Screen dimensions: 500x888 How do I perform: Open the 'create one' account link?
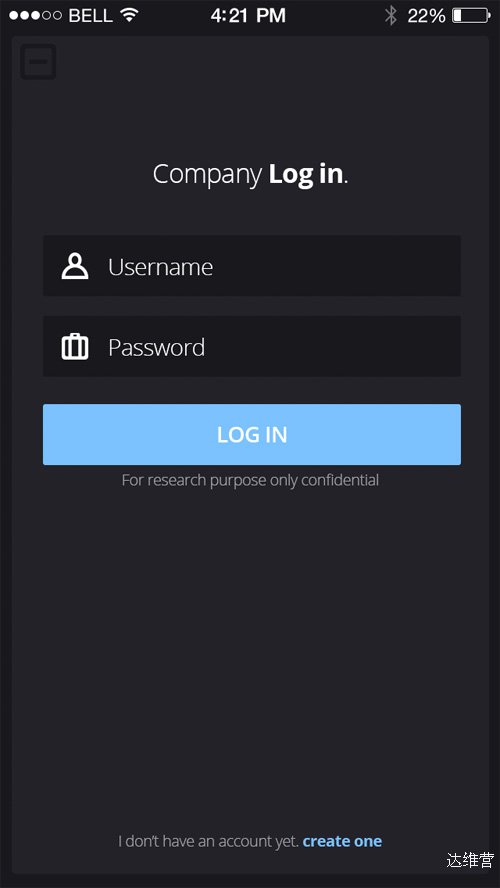point(342,841)
